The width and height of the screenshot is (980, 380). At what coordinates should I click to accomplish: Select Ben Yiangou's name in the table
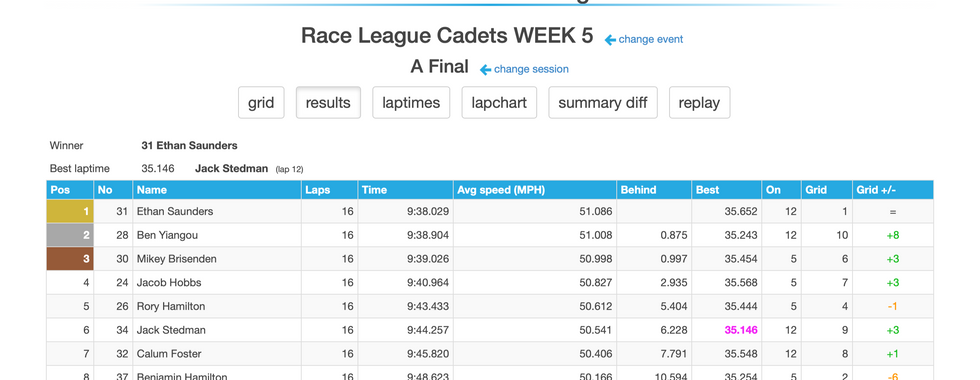click(x=166, y=235)
